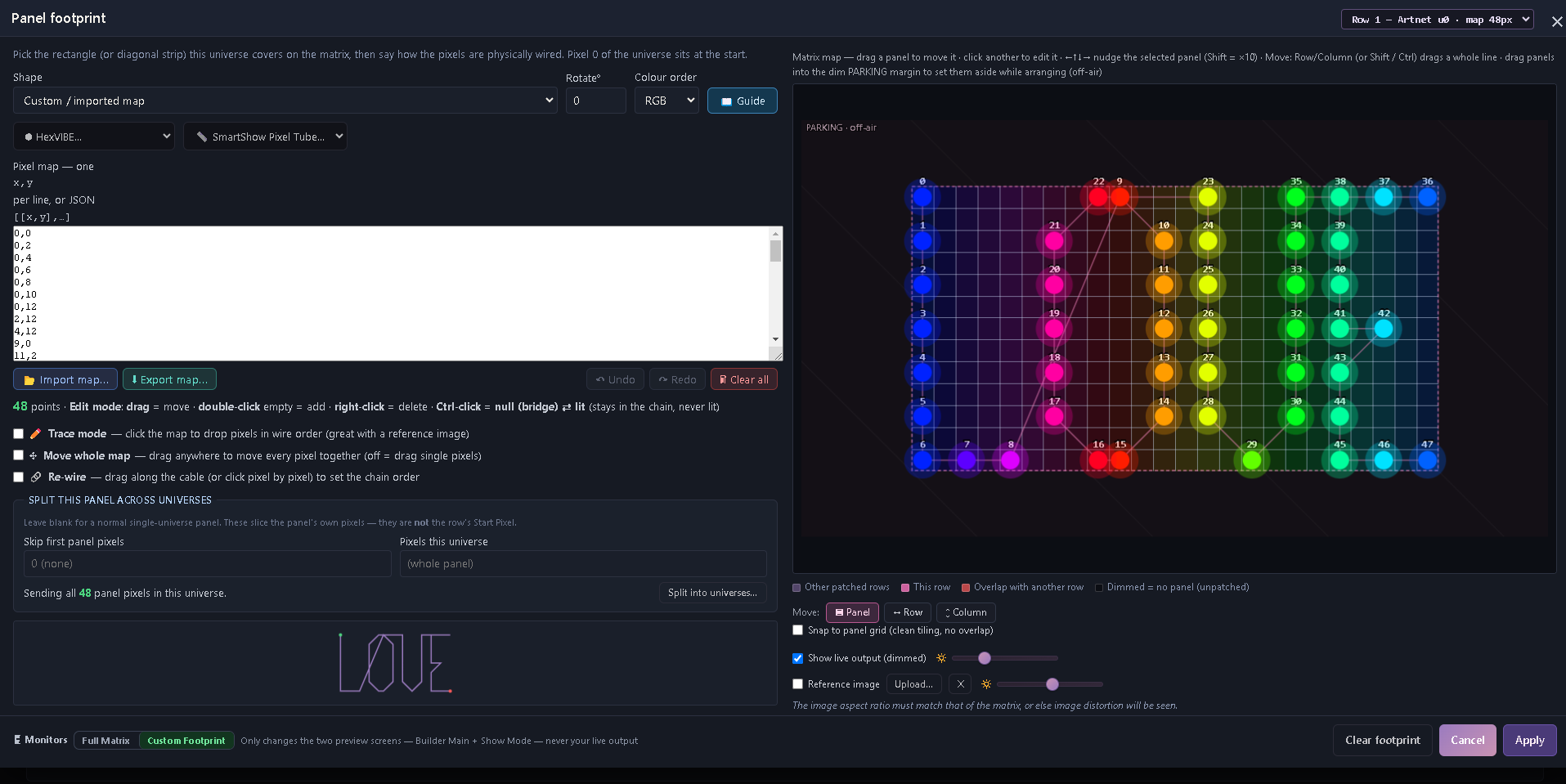
Task: Click pixel 3 on the matrix map
Action: click(922, 329)
